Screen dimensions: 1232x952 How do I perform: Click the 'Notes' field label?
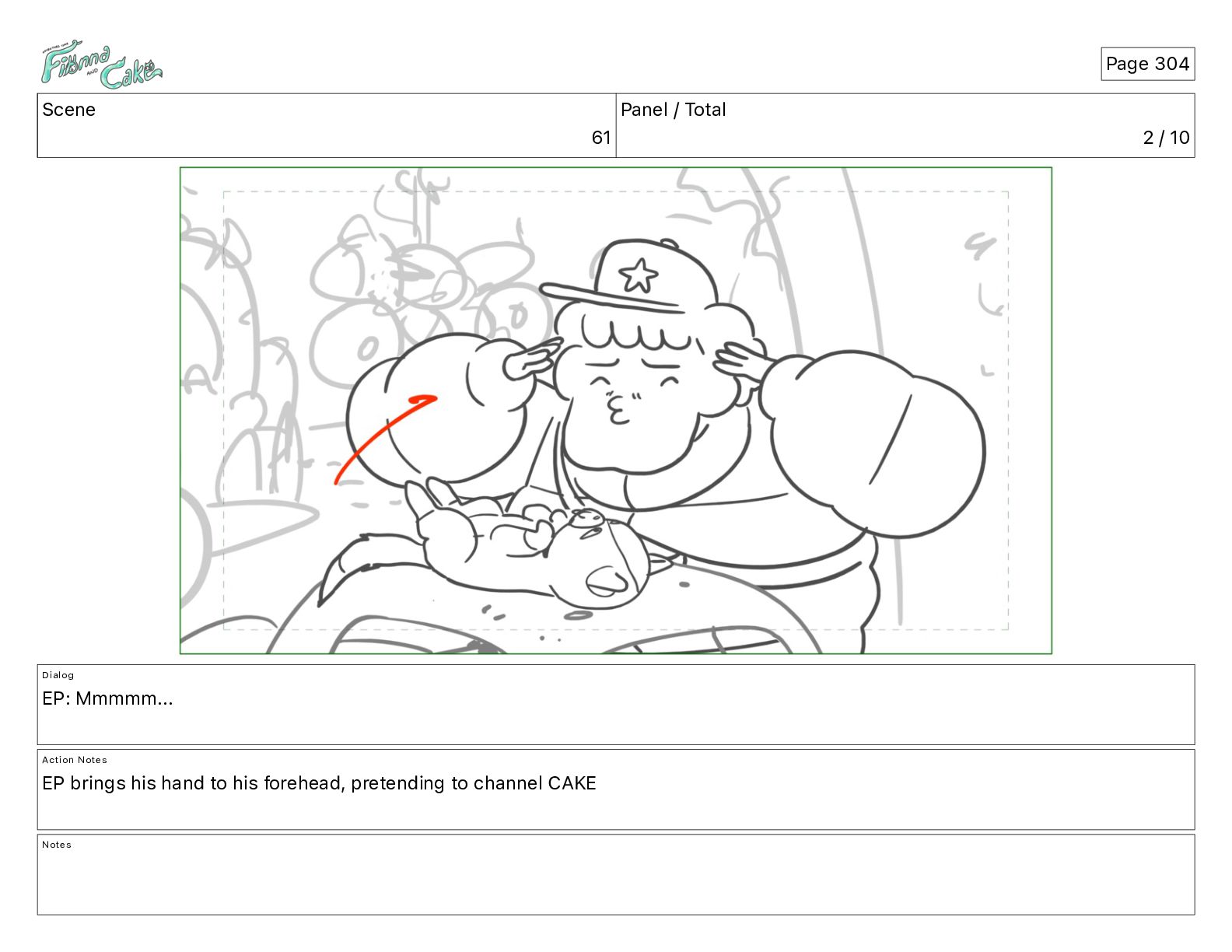tap(57, 845)
